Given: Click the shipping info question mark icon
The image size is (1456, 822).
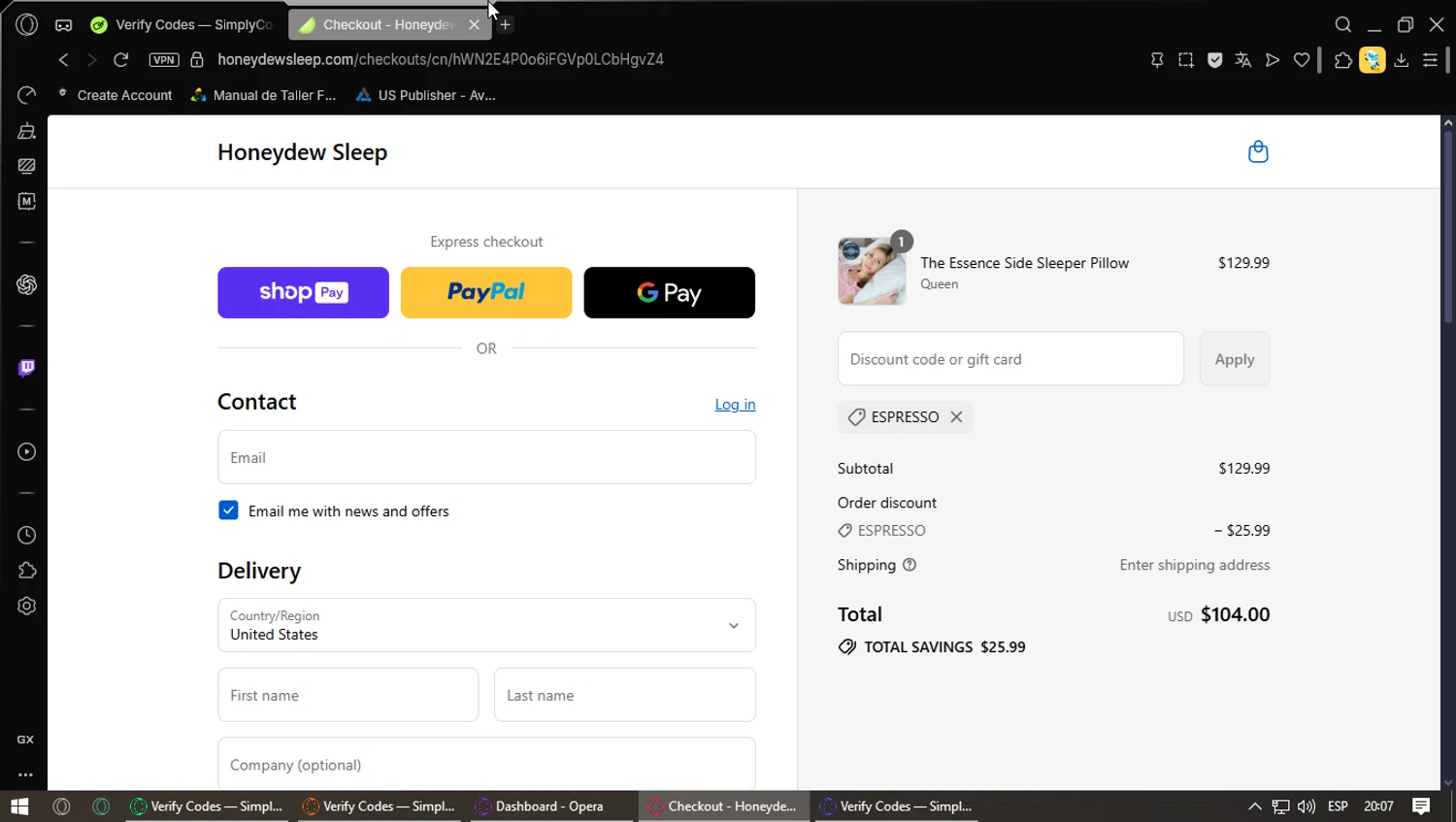Looking at the screenshot, I should [910, 565].
